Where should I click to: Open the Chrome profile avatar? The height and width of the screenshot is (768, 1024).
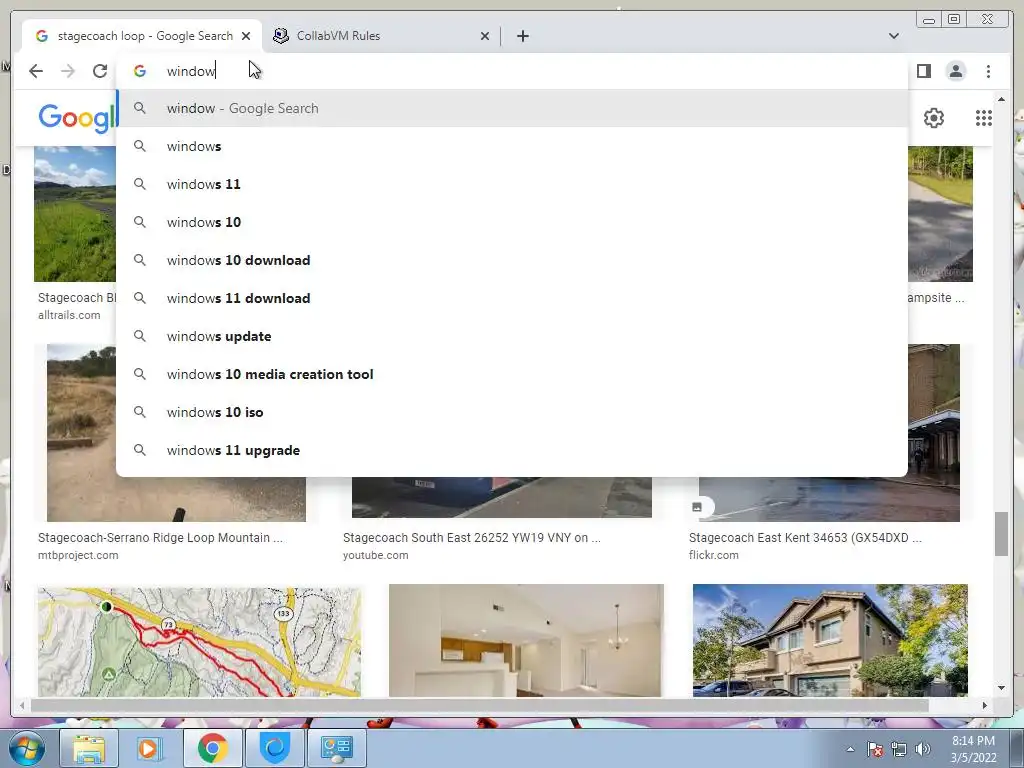(956, 71)
